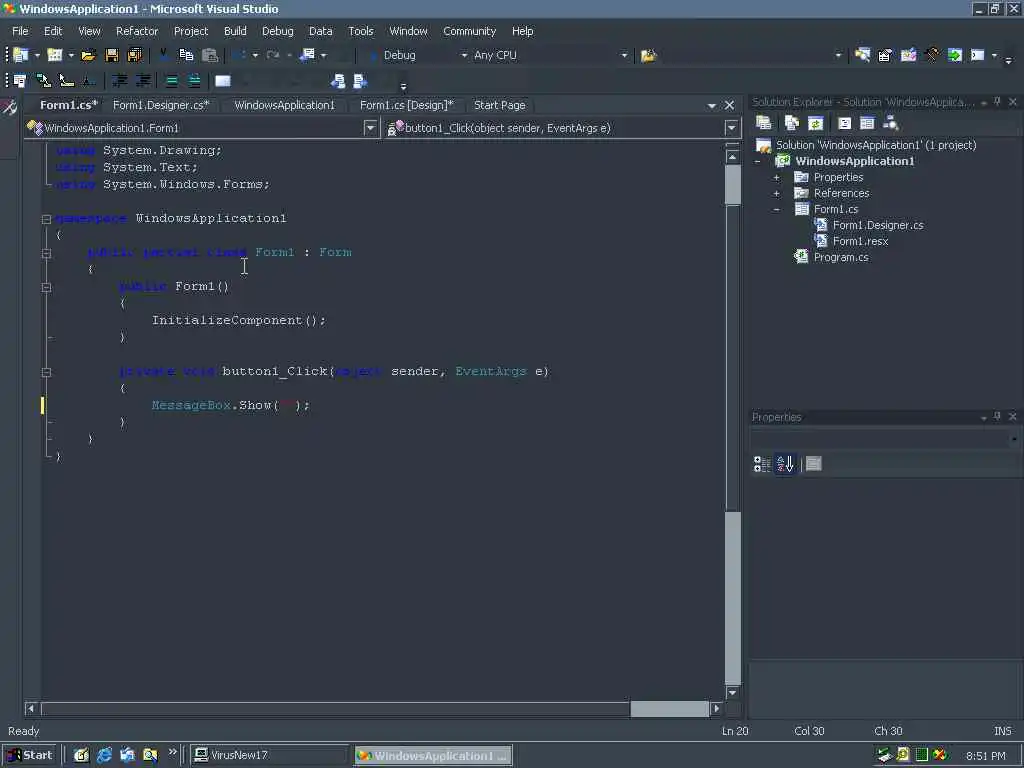This screenshot has height=768, width=1024.
Task: Click the horizontal scrollbar thumb in the editor
Action: (669, 708)
